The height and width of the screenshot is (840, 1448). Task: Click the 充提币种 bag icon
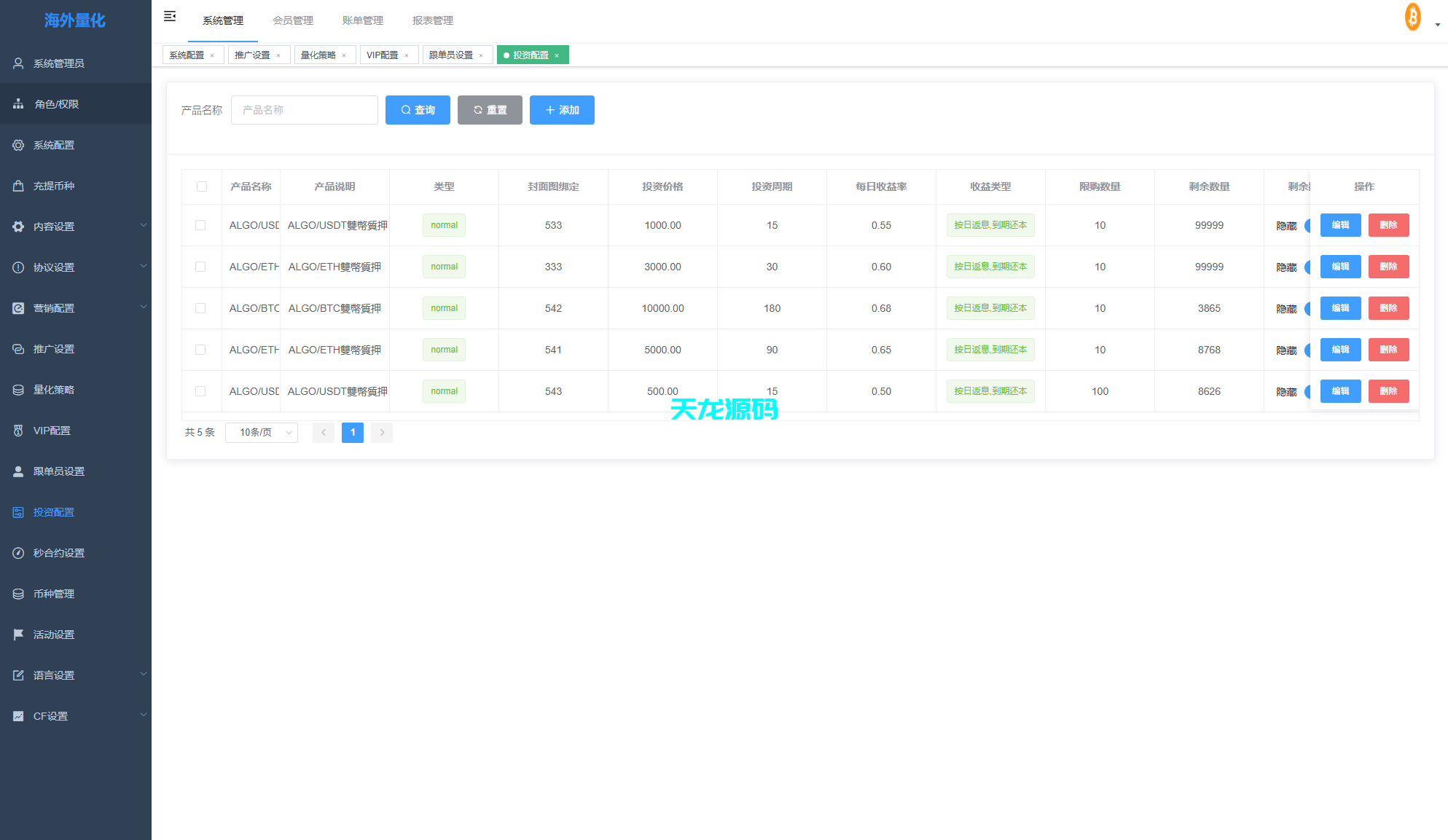pyautogui.click(x=18, y=186)
